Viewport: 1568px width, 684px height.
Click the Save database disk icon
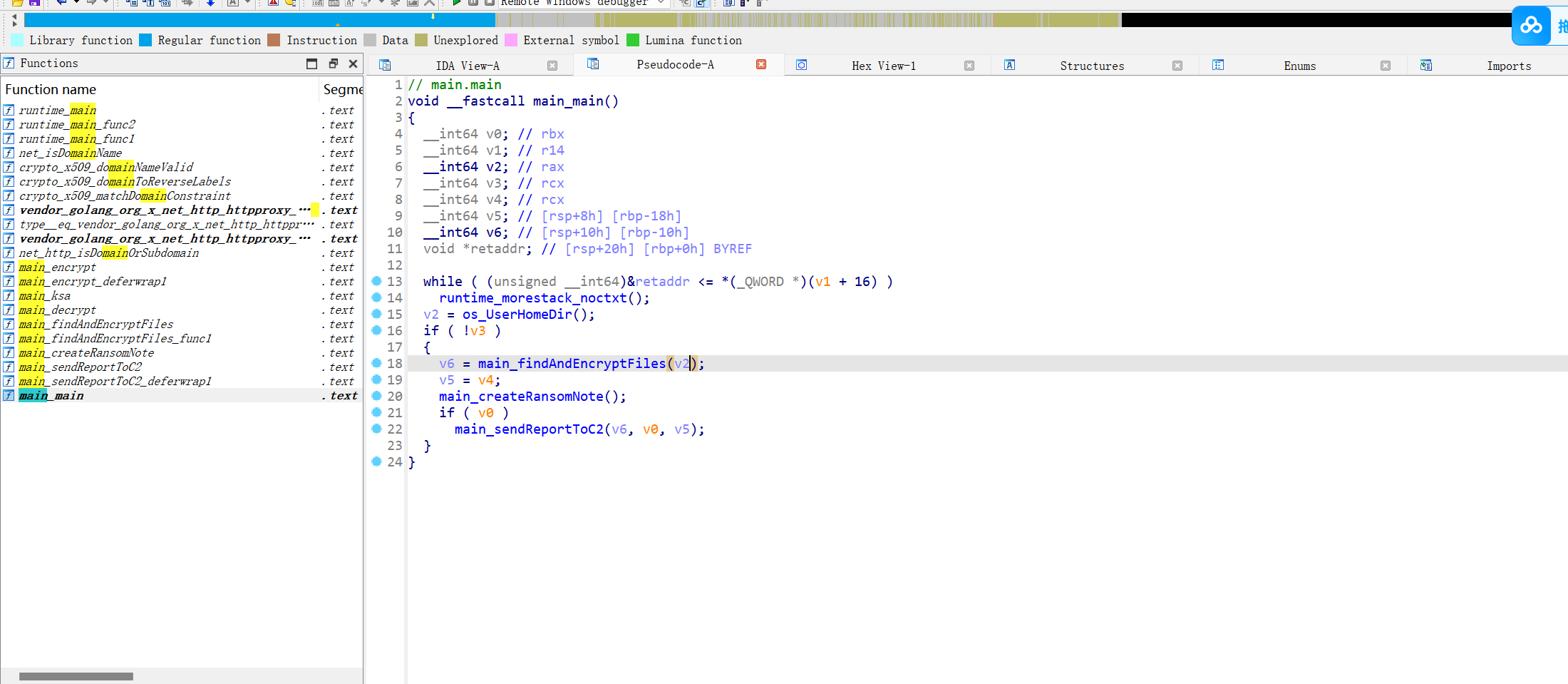34,4
